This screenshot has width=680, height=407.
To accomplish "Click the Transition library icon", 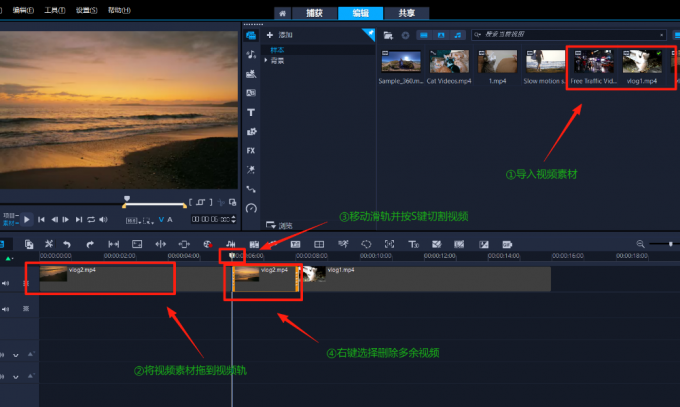I will tap(251, 93).
